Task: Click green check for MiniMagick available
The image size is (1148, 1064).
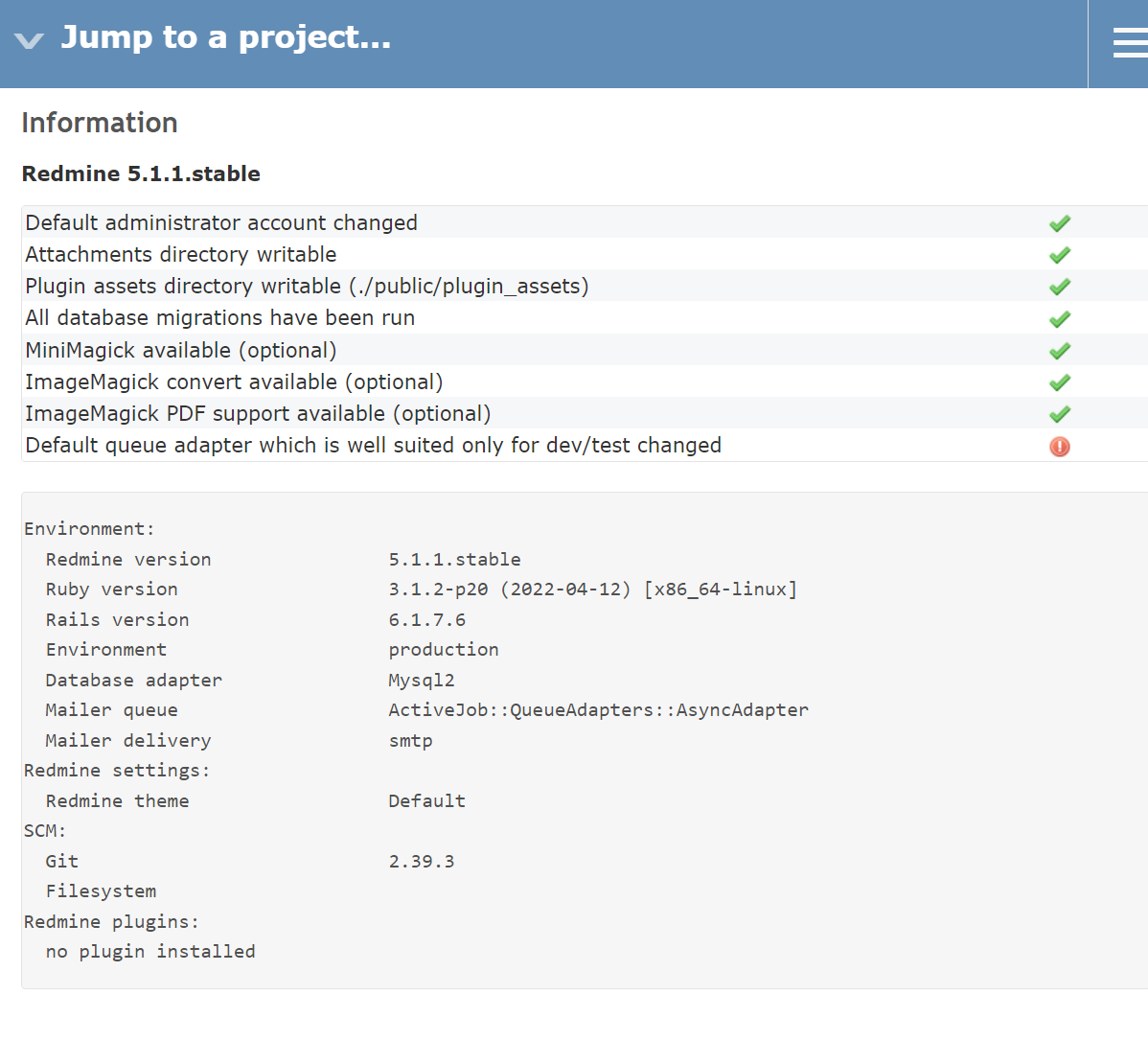Action: pos(1060,351)
